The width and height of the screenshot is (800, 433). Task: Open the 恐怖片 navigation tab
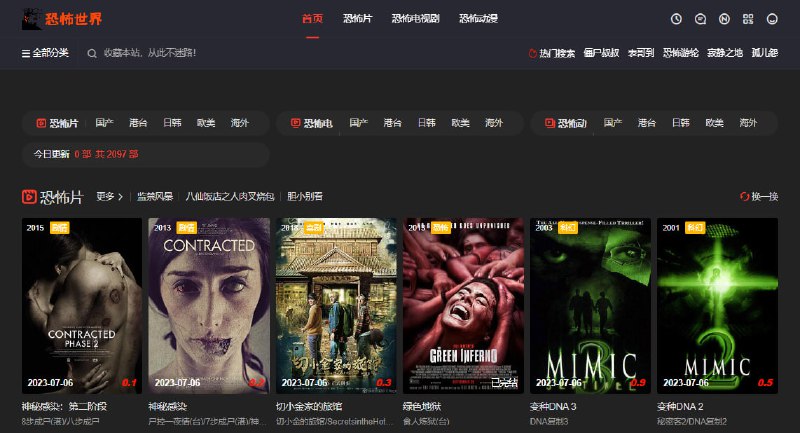coord(358,19)
